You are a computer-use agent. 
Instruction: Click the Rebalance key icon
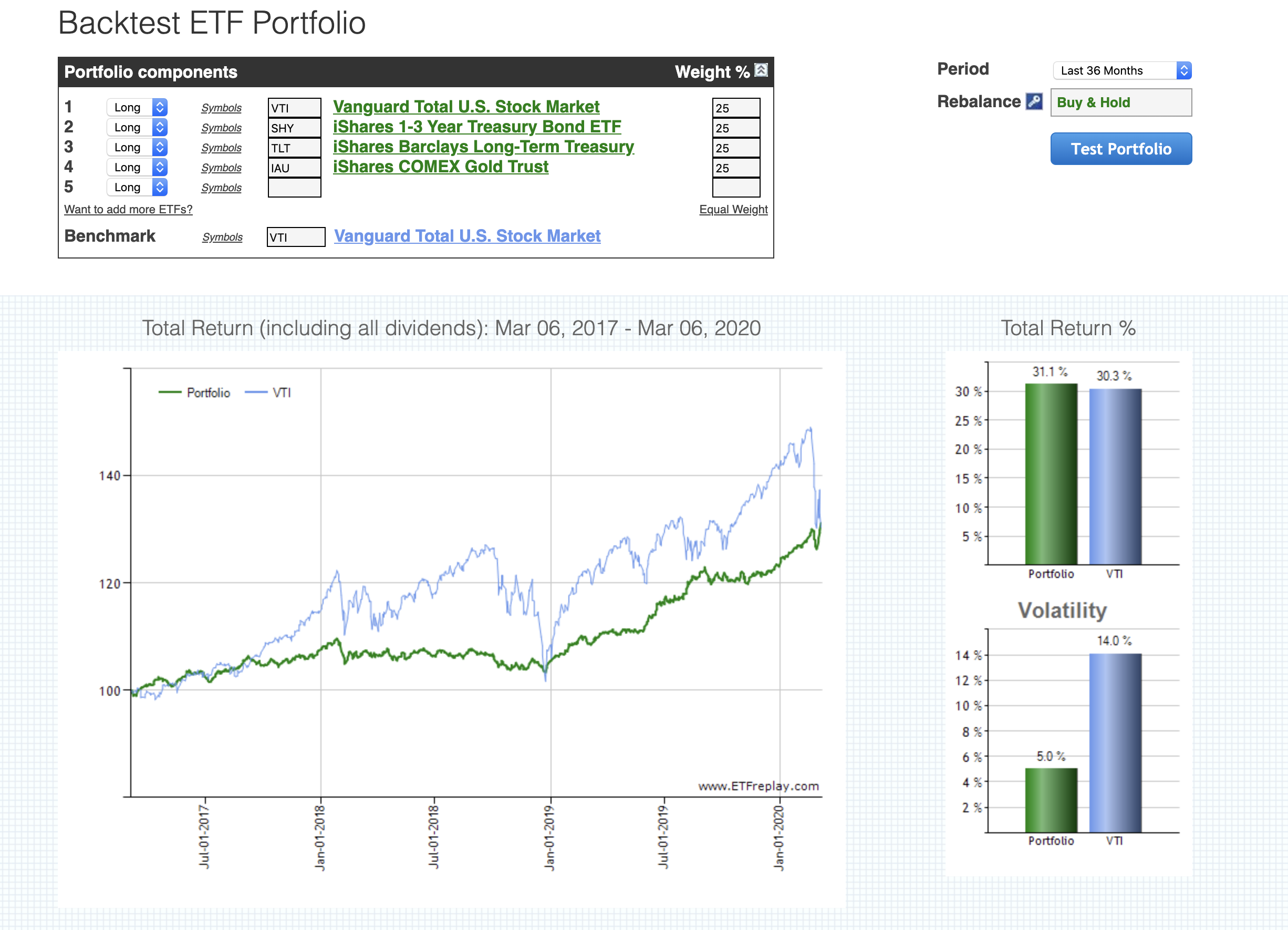pyautogui.click(x=1034, y=102)
